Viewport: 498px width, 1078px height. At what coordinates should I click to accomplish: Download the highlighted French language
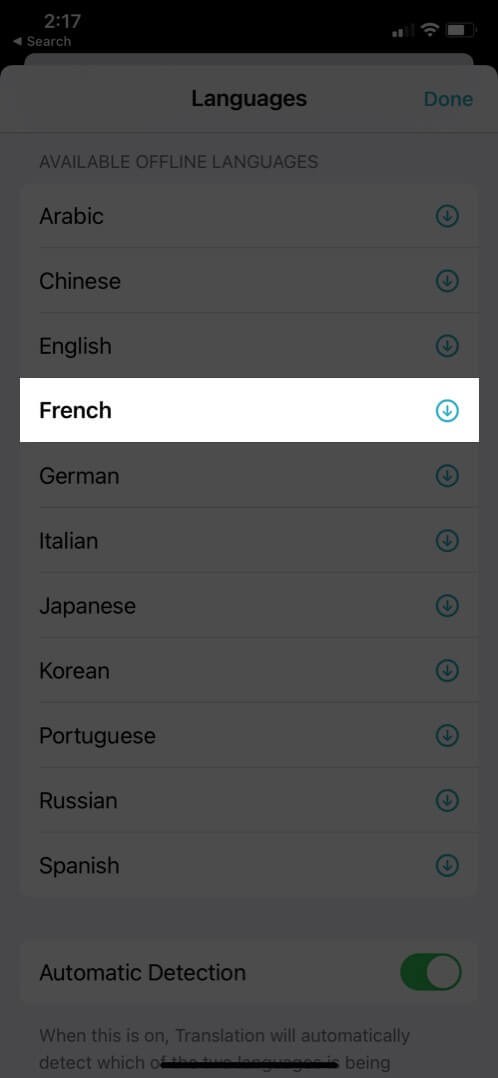coord(447,411)
